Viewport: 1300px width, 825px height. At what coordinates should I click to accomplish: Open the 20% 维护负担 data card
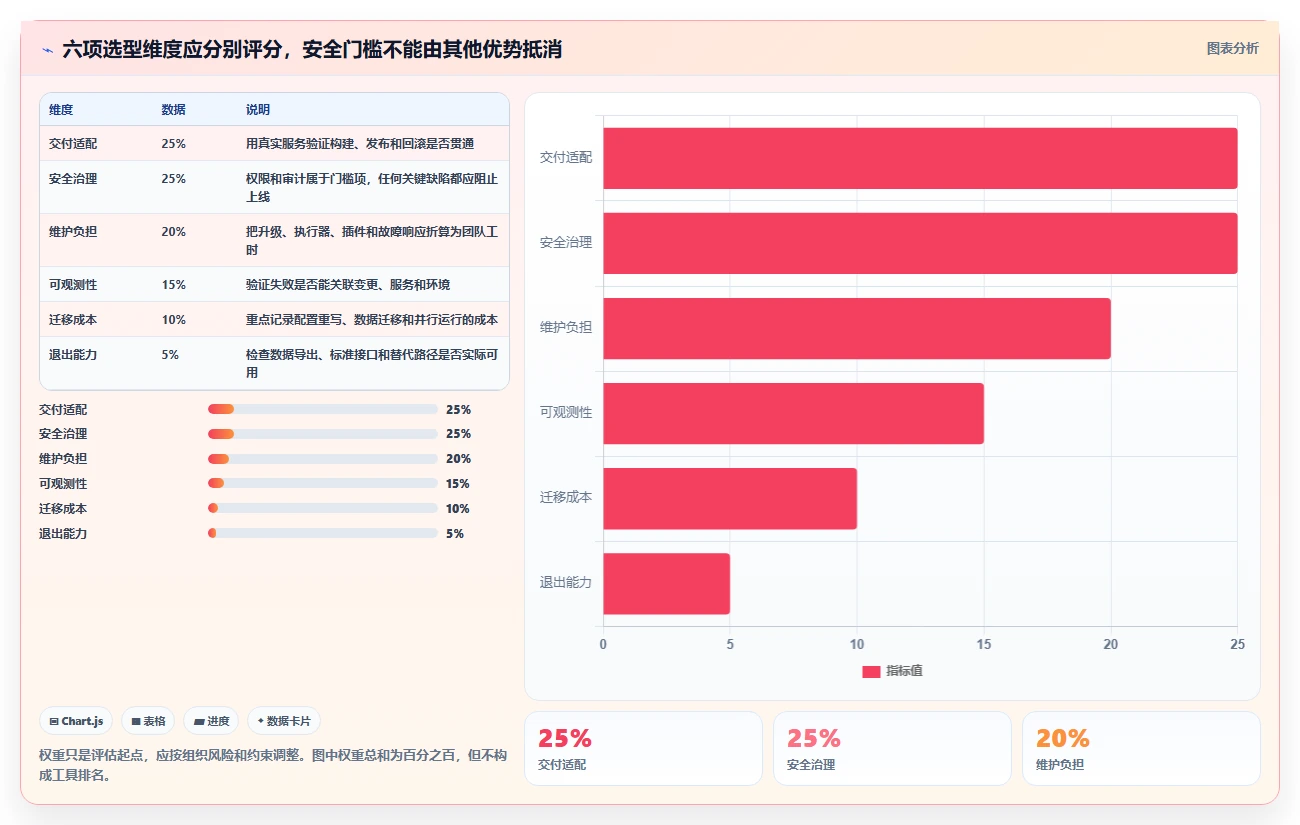click(x=1141, y=748)
